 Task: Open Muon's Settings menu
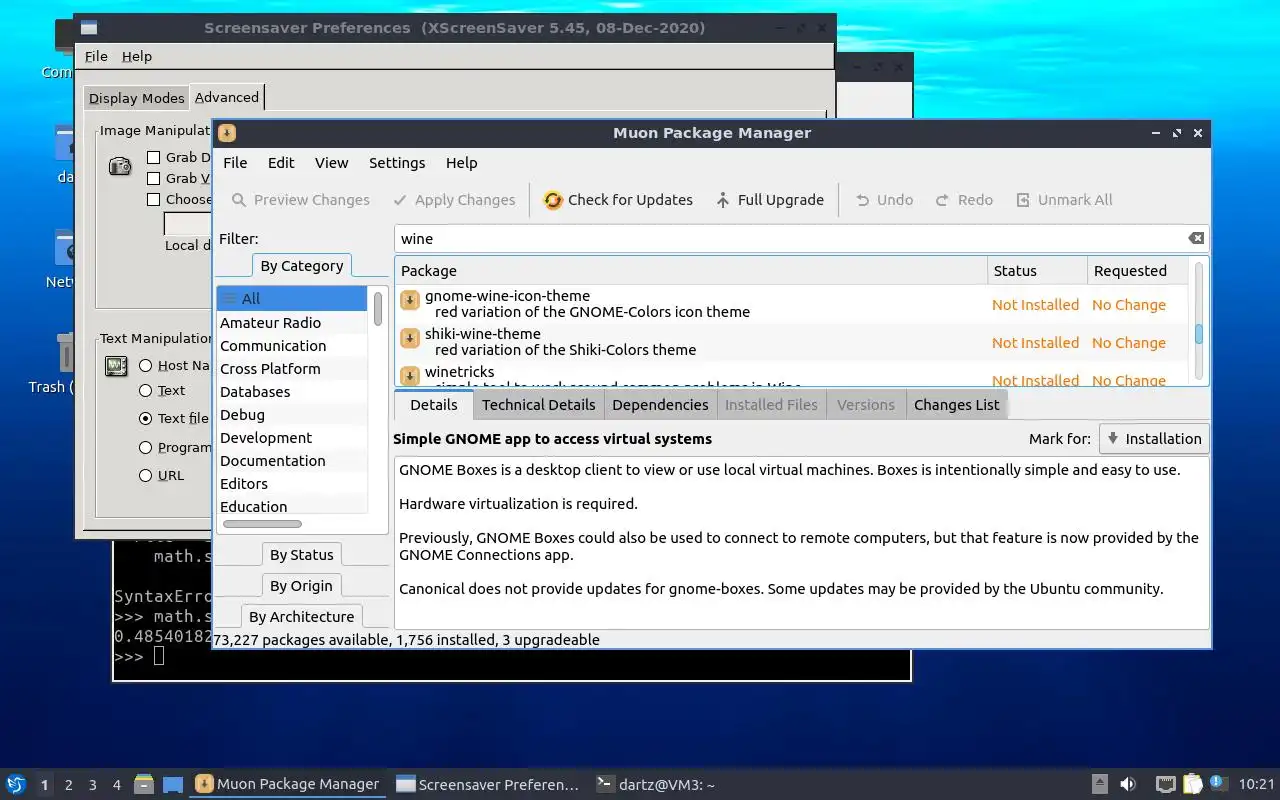397,163
